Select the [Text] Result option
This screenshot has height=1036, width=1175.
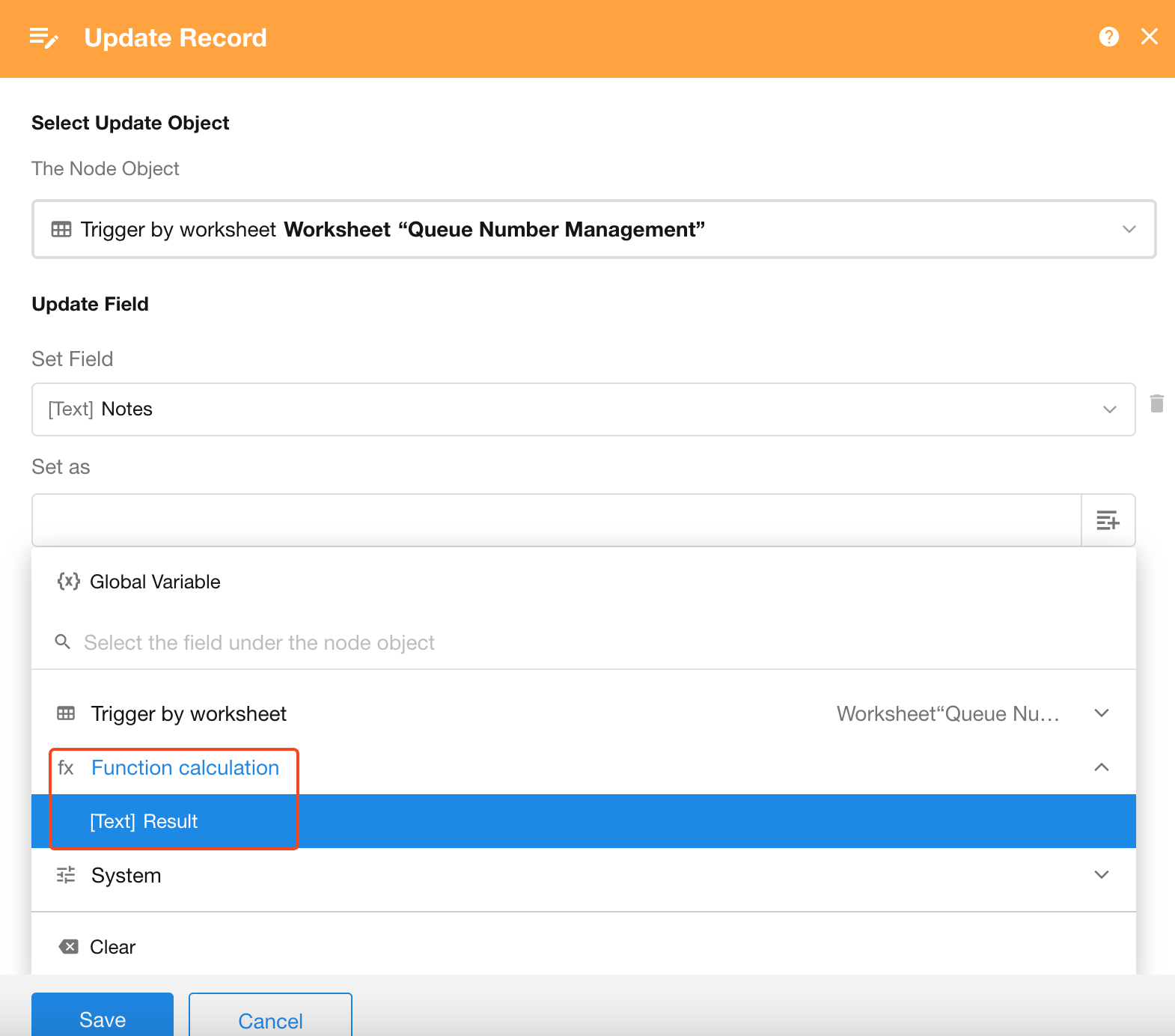(144, 821)
